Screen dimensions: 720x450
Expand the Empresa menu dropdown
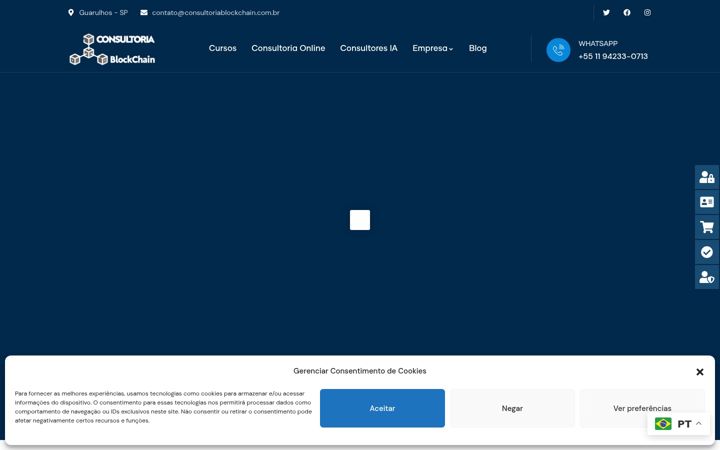[433, 48]
